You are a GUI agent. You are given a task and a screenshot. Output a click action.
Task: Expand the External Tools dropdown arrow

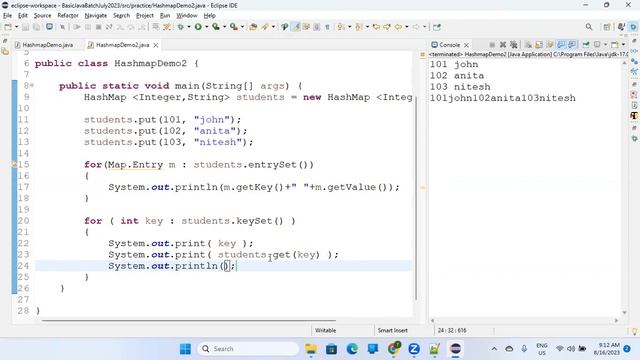(x=242, y=27)
